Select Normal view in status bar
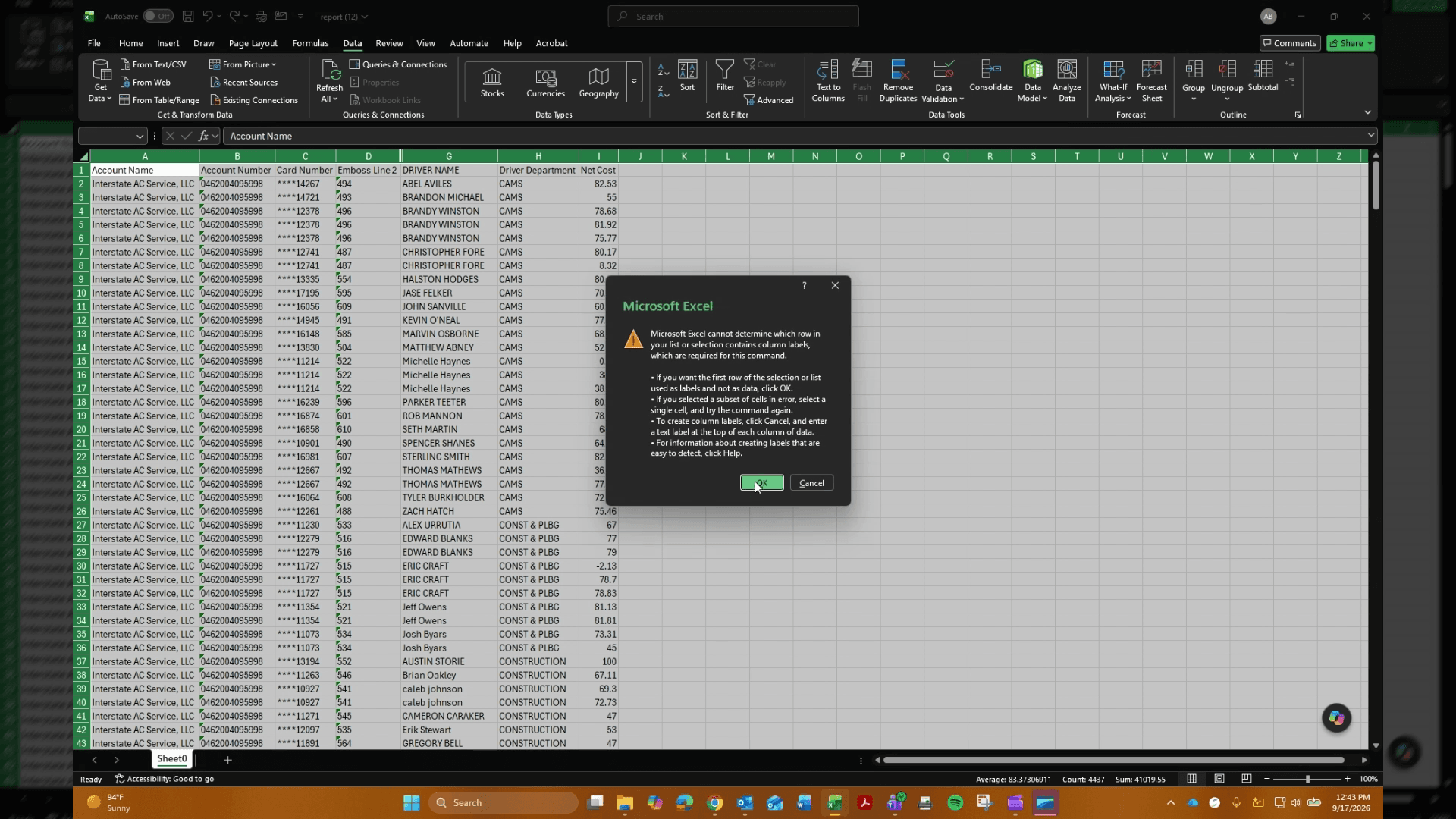Screen dimensions: 1456x819 point(1191,779)
